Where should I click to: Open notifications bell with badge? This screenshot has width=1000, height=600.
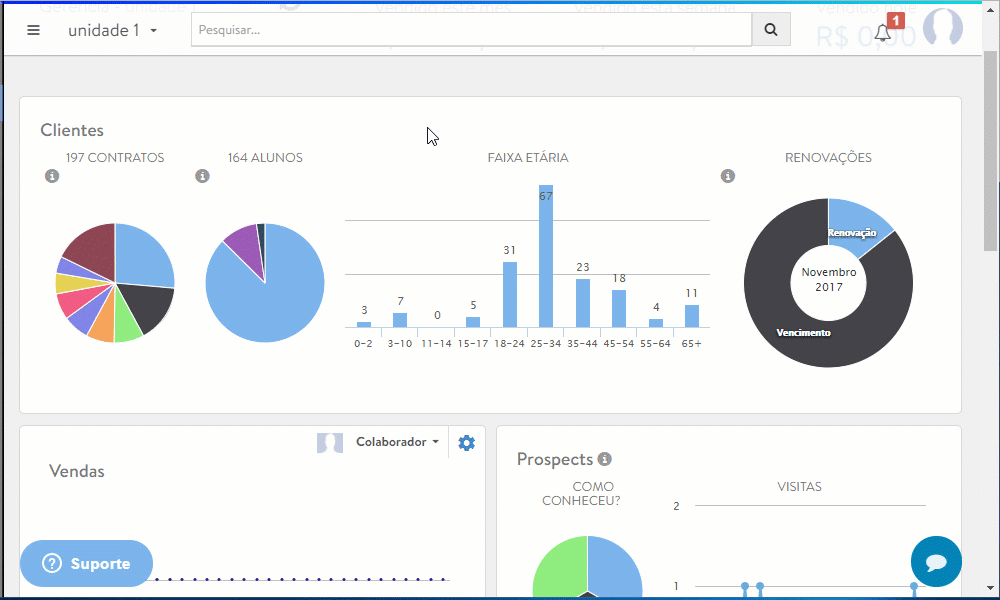883,32
